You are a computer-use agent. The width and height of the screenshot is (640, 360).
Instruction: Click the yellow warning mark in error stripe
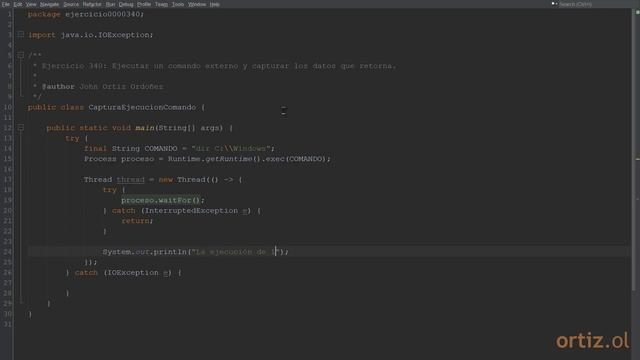(x=638, y=159)
